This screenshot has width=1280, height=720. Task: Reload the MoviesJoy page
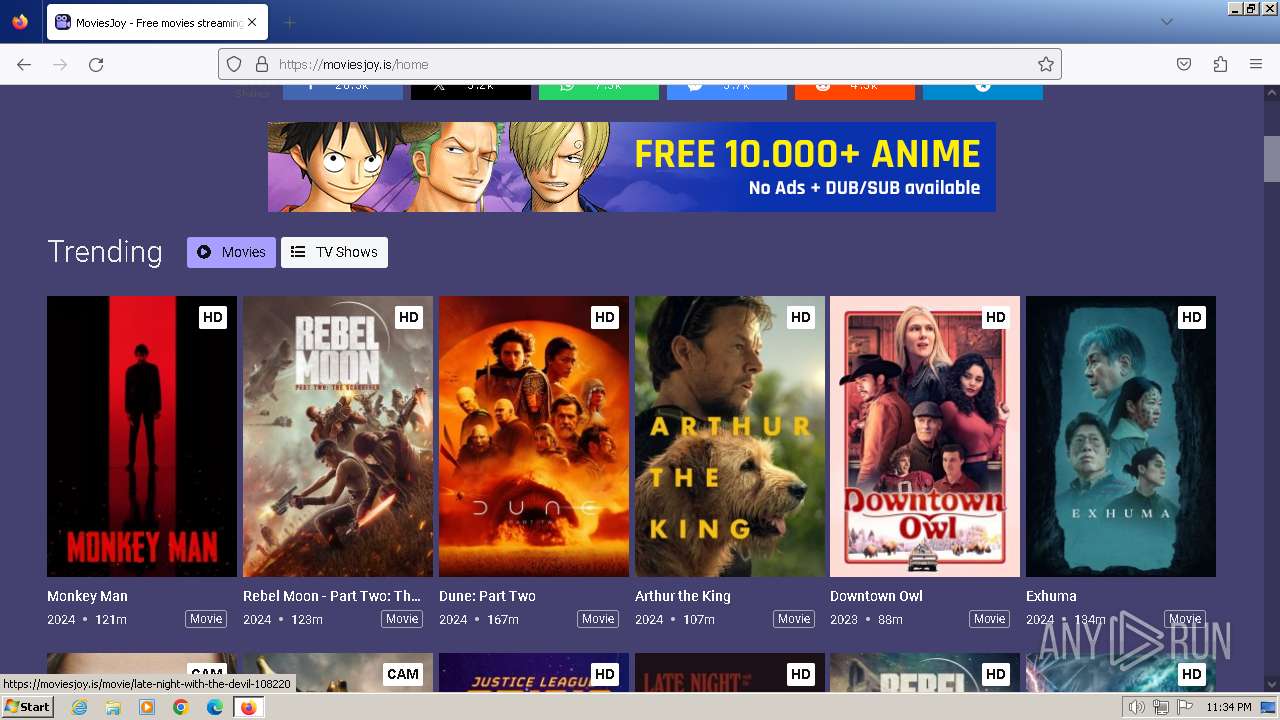pyautogui.click(x=96, y=64)
